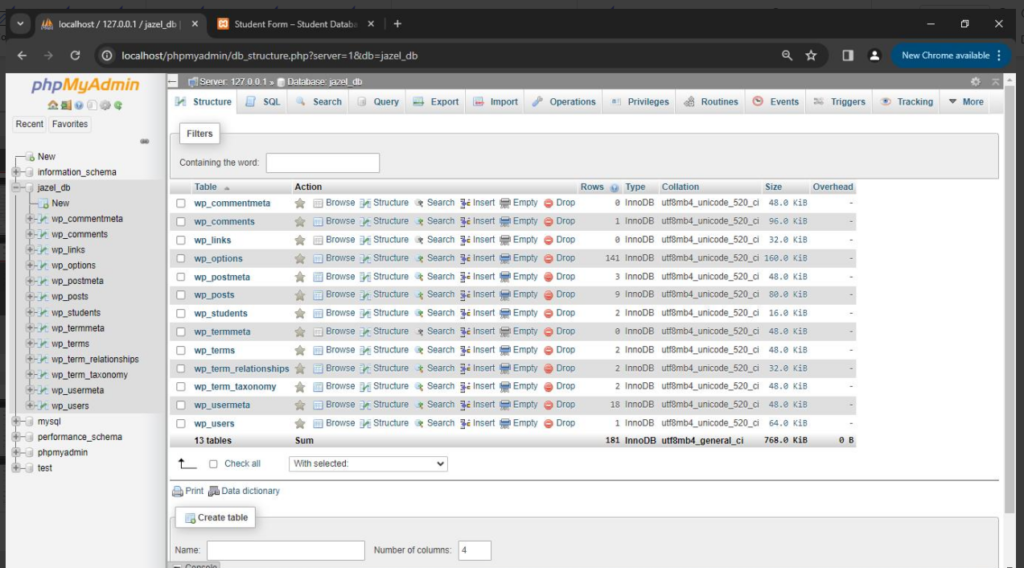Select the wp_options row checkbox
Viewport: 1024px width, 568px height.
pyautogui.click(x=181, y=259)
